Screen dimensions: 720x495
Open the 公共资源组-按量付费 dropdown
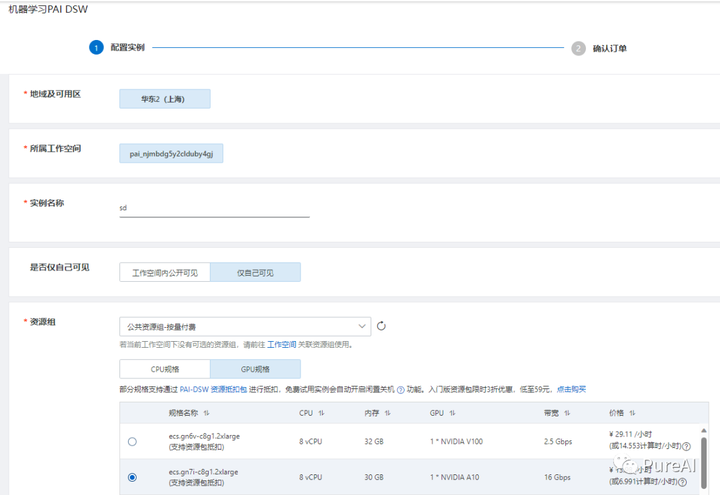pos(245,326)
